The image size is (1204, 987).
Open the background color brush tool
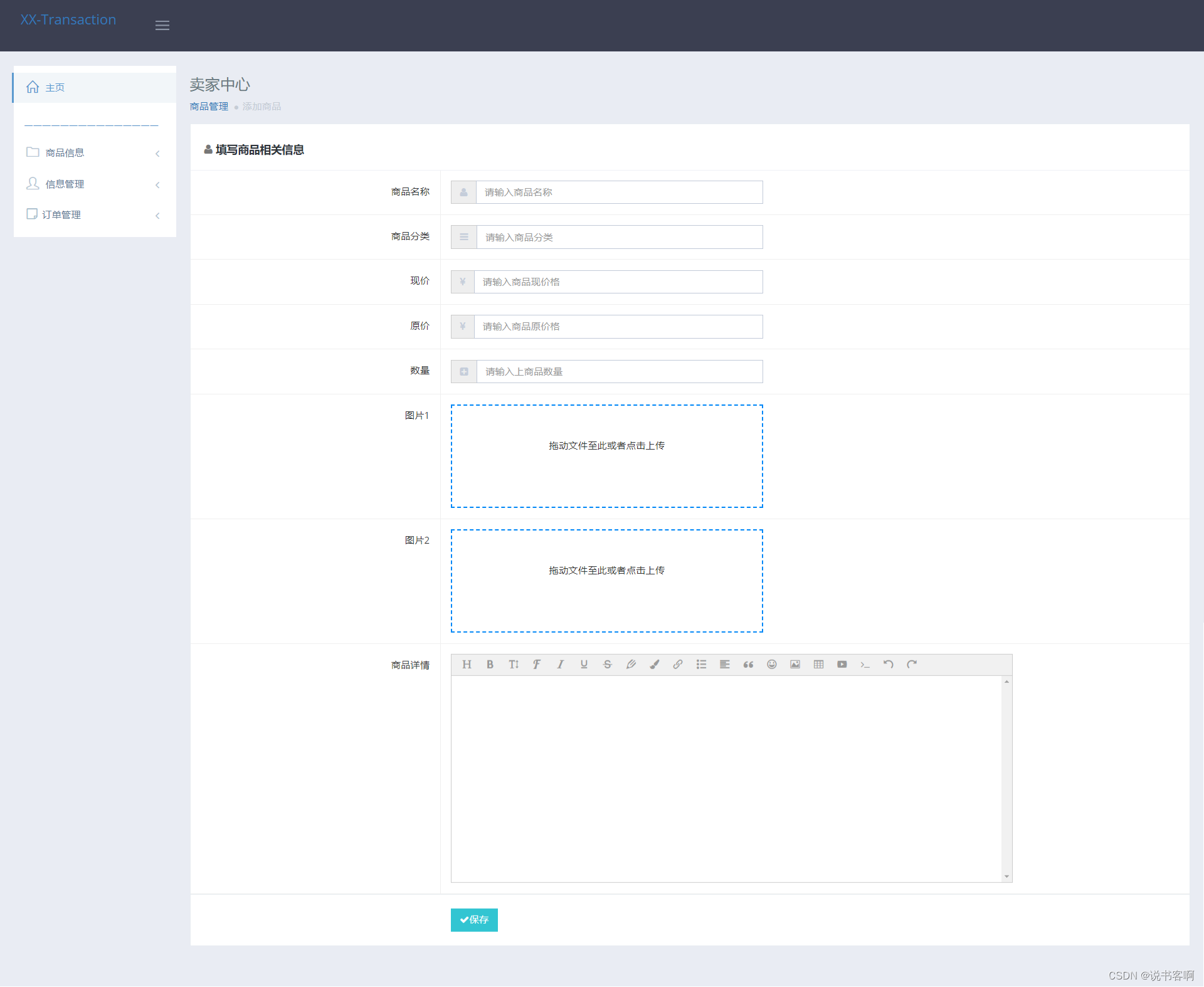(x=654, y=665)
